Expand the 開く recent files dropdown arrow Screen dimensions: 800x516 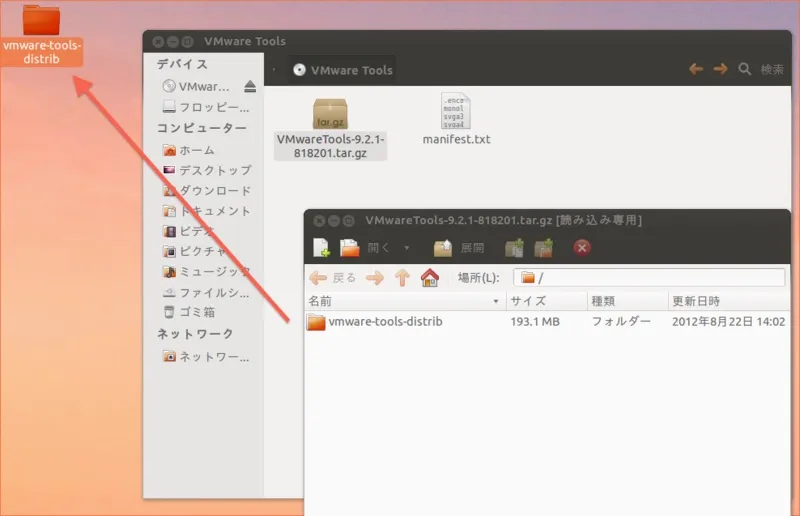(407, 248)
